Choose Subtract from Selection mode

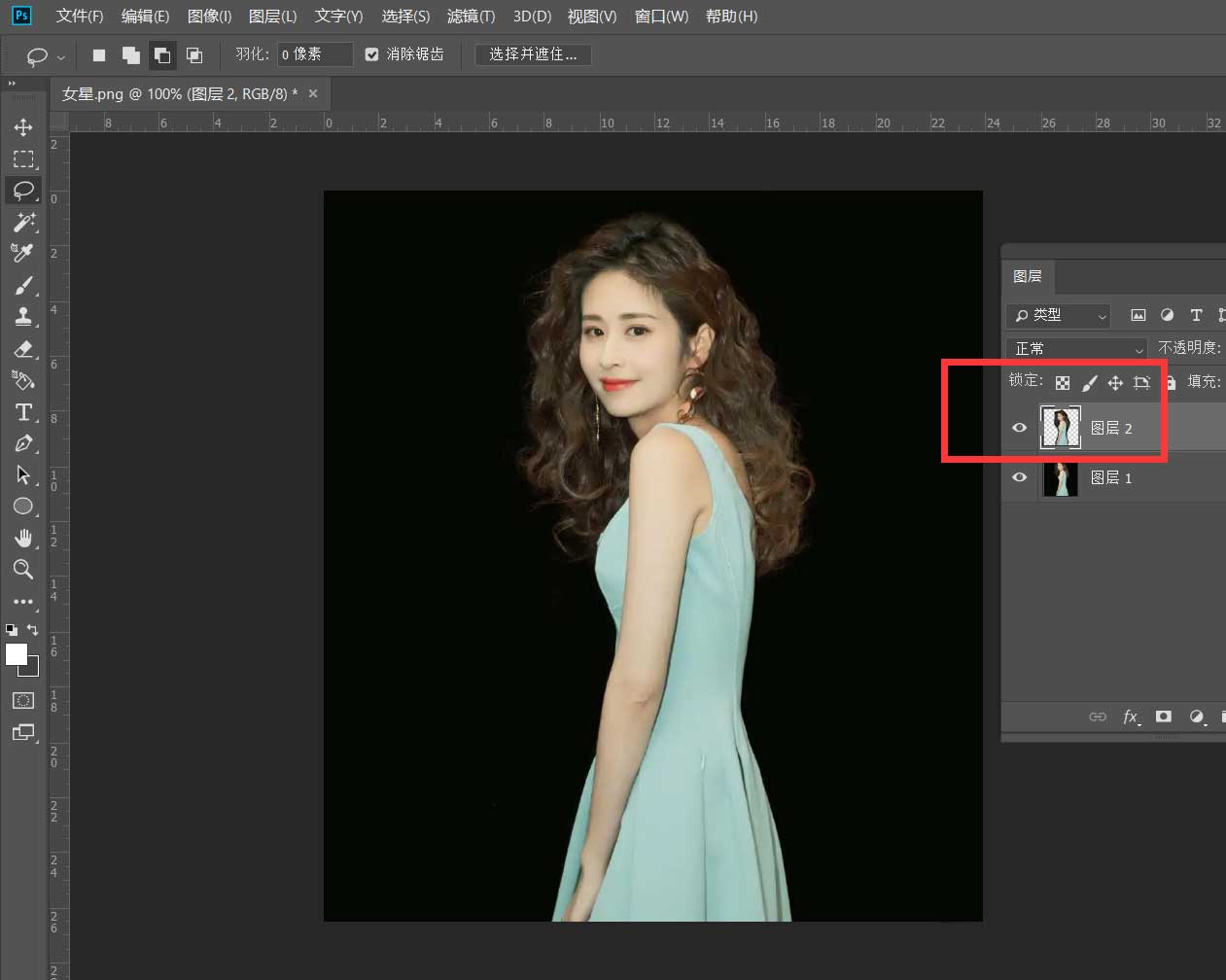(162, 55)
